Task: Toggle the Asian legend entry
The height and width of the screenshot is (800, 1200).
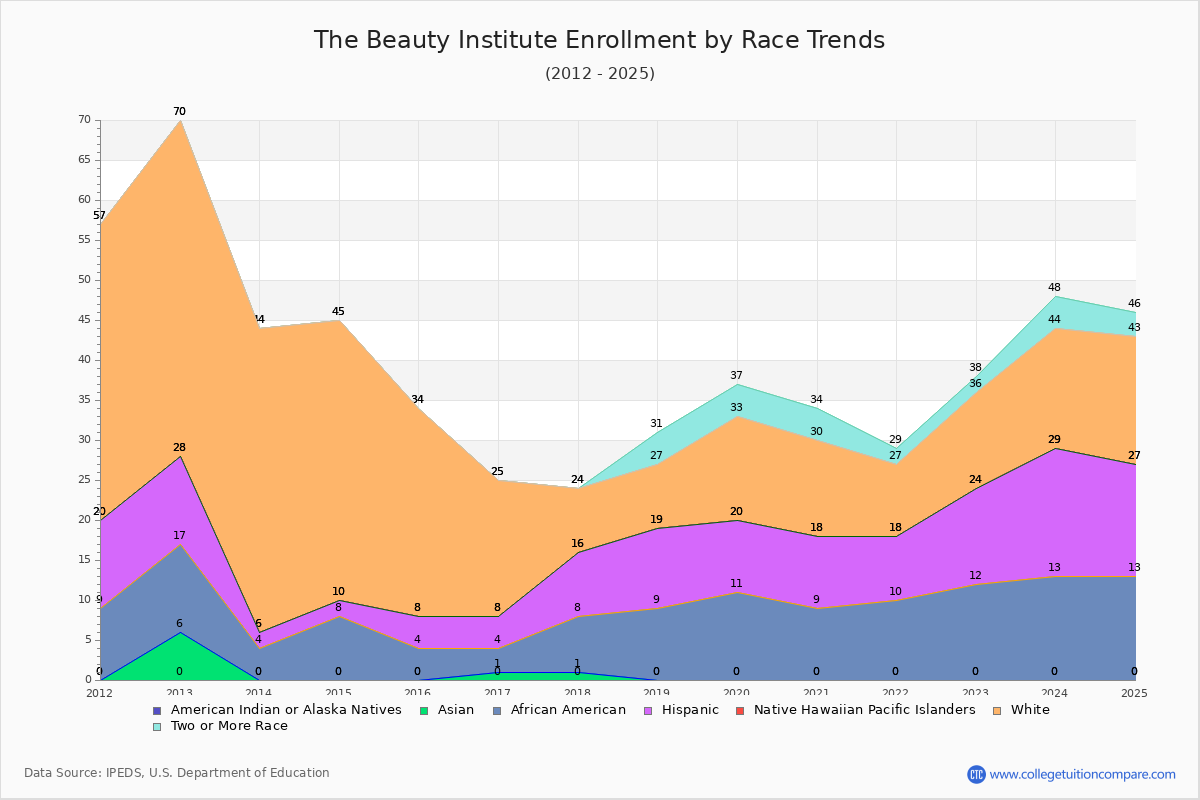Action: (x=447, y=710)
